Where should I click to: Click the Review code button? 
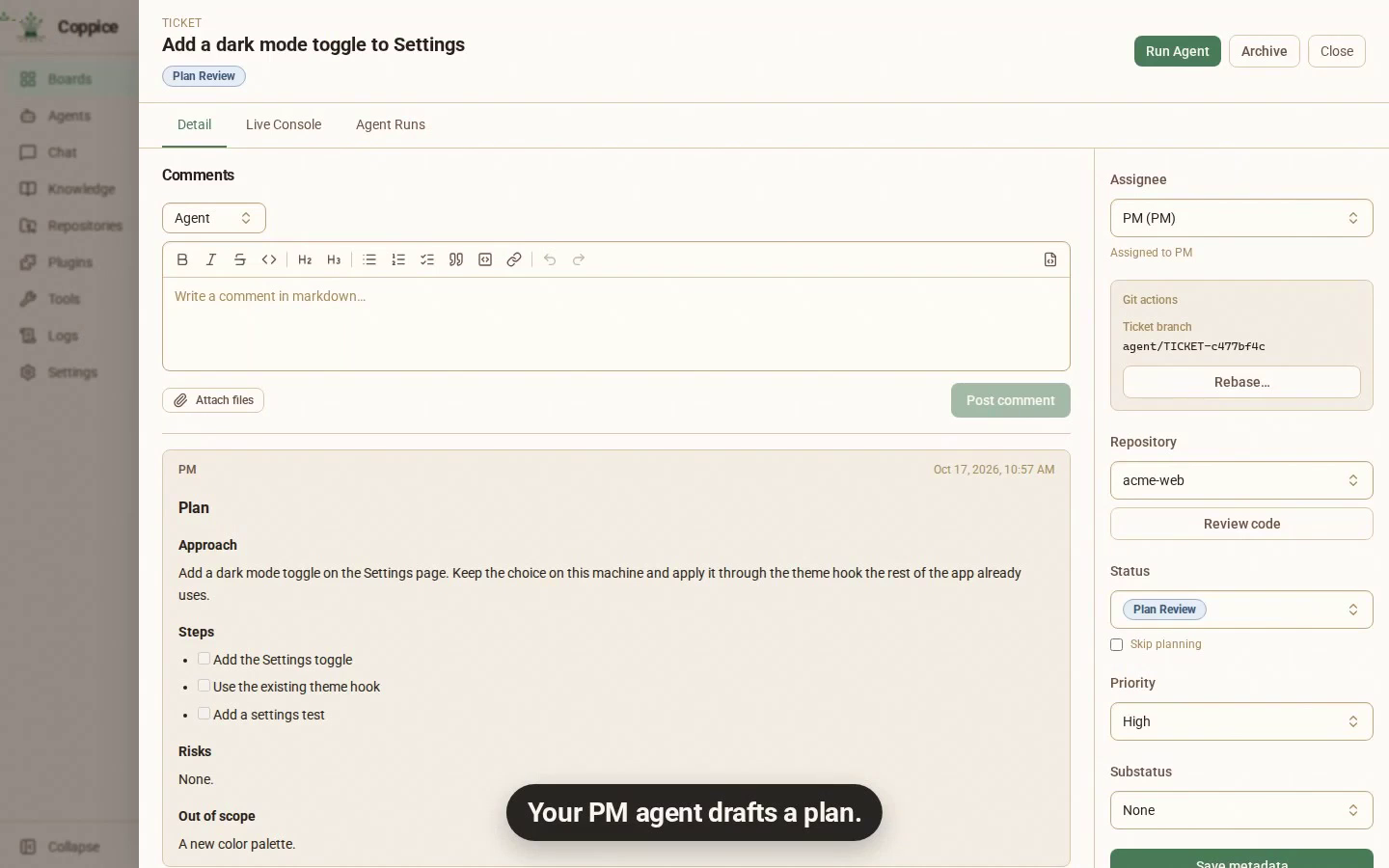click(x=1241, y=524)
